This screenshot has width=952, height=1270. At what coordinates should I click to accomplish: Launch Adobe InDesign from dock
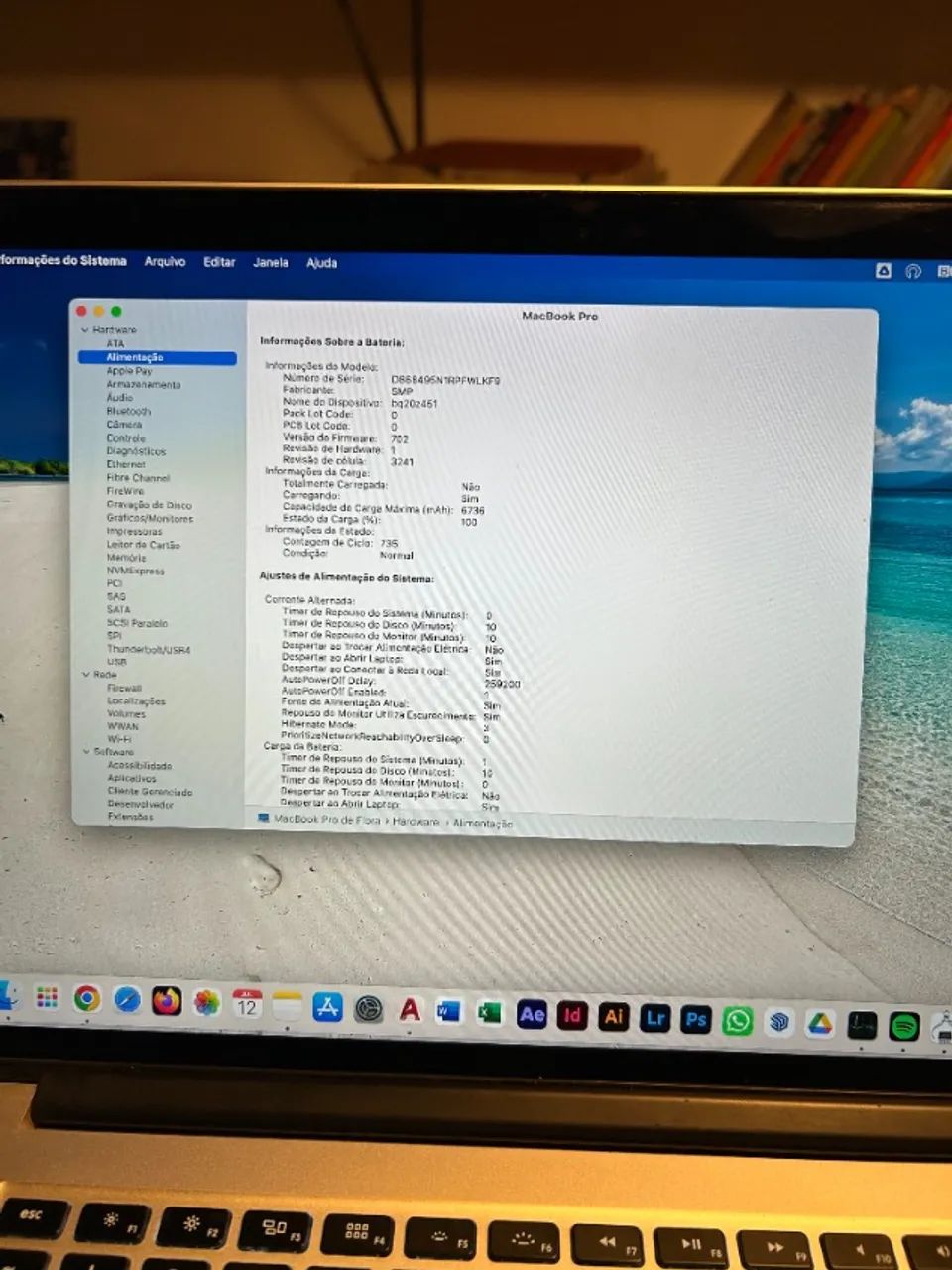click(572, 1015)
